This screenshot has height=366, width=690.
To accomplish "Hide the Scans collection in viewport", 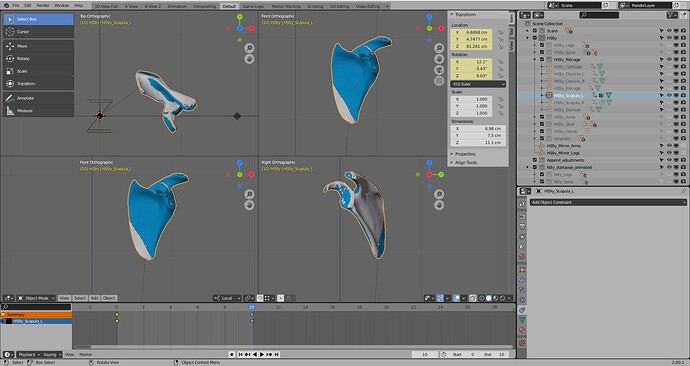I will [x=669, y=31].
